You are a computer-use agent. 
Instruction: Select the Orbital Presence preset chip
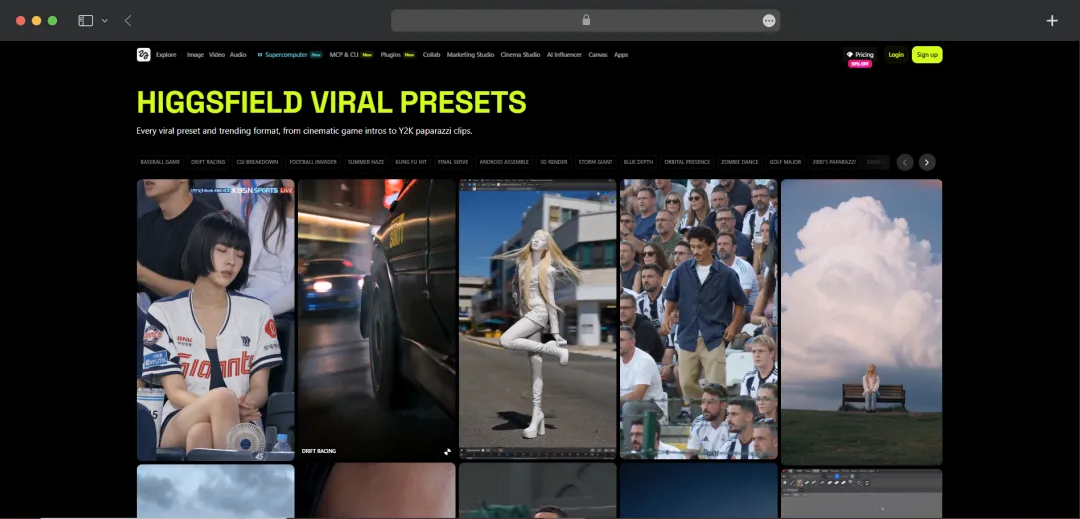687,162
